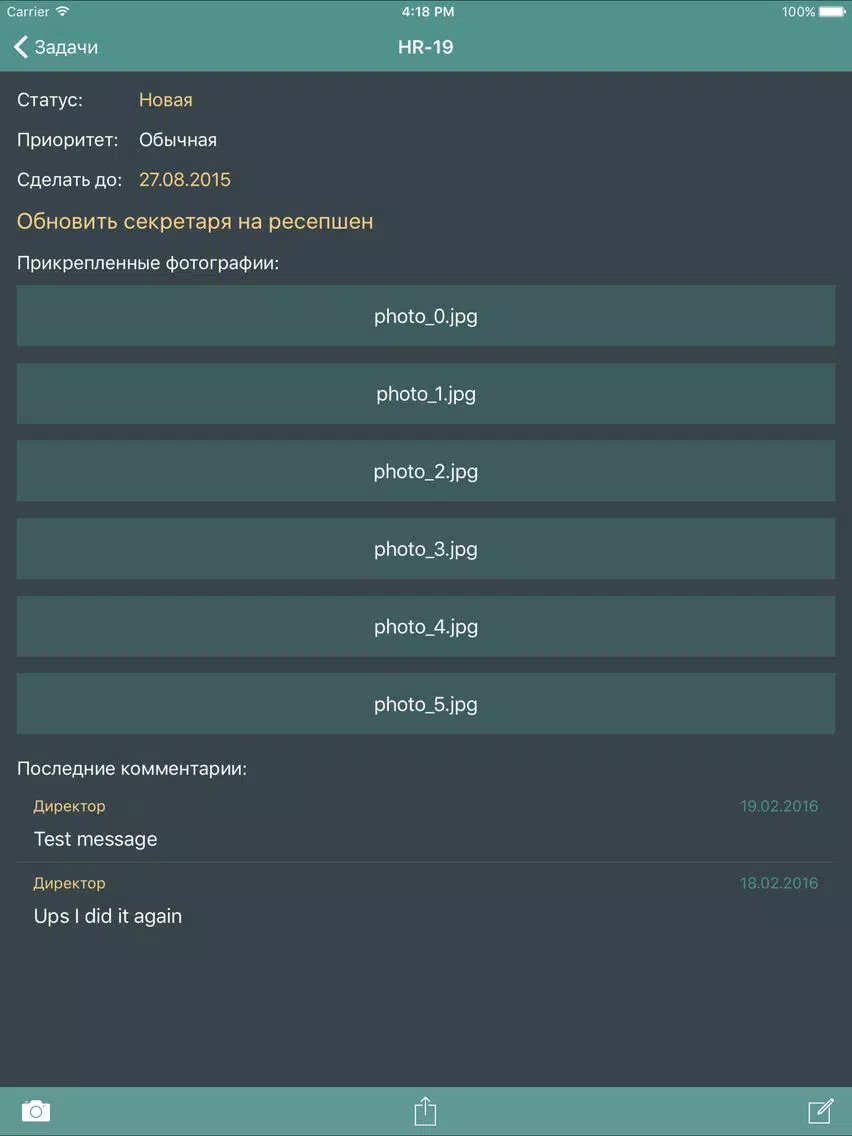Image resolution: width=852 pixels, height=1136 pixels.
Task: Tap the camera icon in bottom toolbar
Action: (x=36, y=1110)
